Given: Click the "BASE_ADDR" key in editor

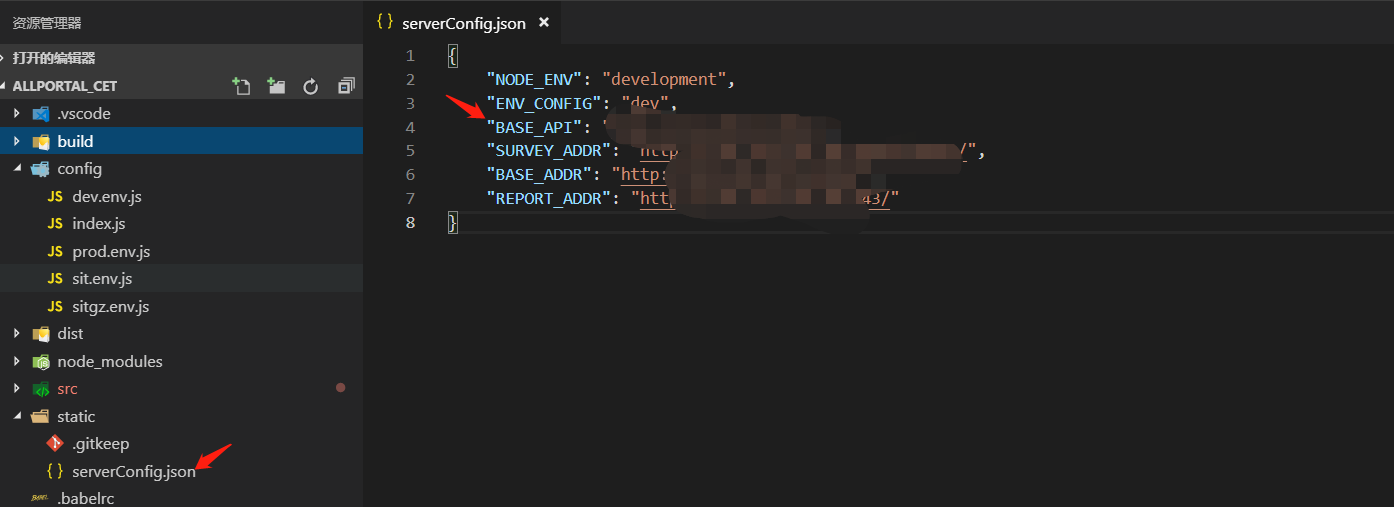Looking at the screenshot, I should pos(540,175).
